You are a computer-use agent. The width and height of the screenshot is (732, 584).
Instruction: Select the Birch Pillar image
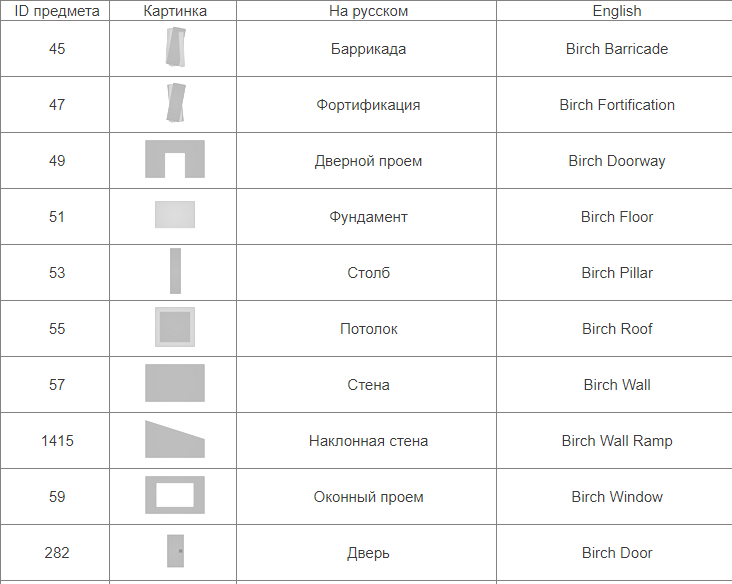point(175,271)
